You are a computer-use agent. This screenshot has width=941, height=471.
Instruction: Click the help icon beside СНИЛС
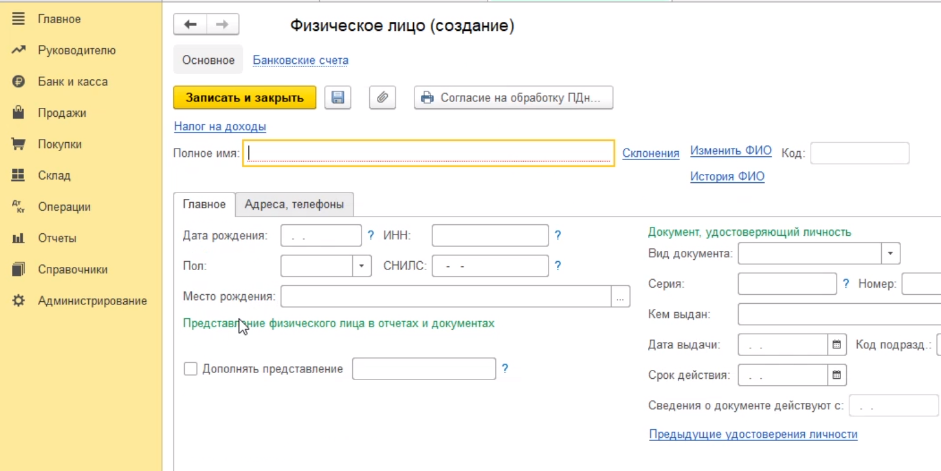tap(558, 266)
